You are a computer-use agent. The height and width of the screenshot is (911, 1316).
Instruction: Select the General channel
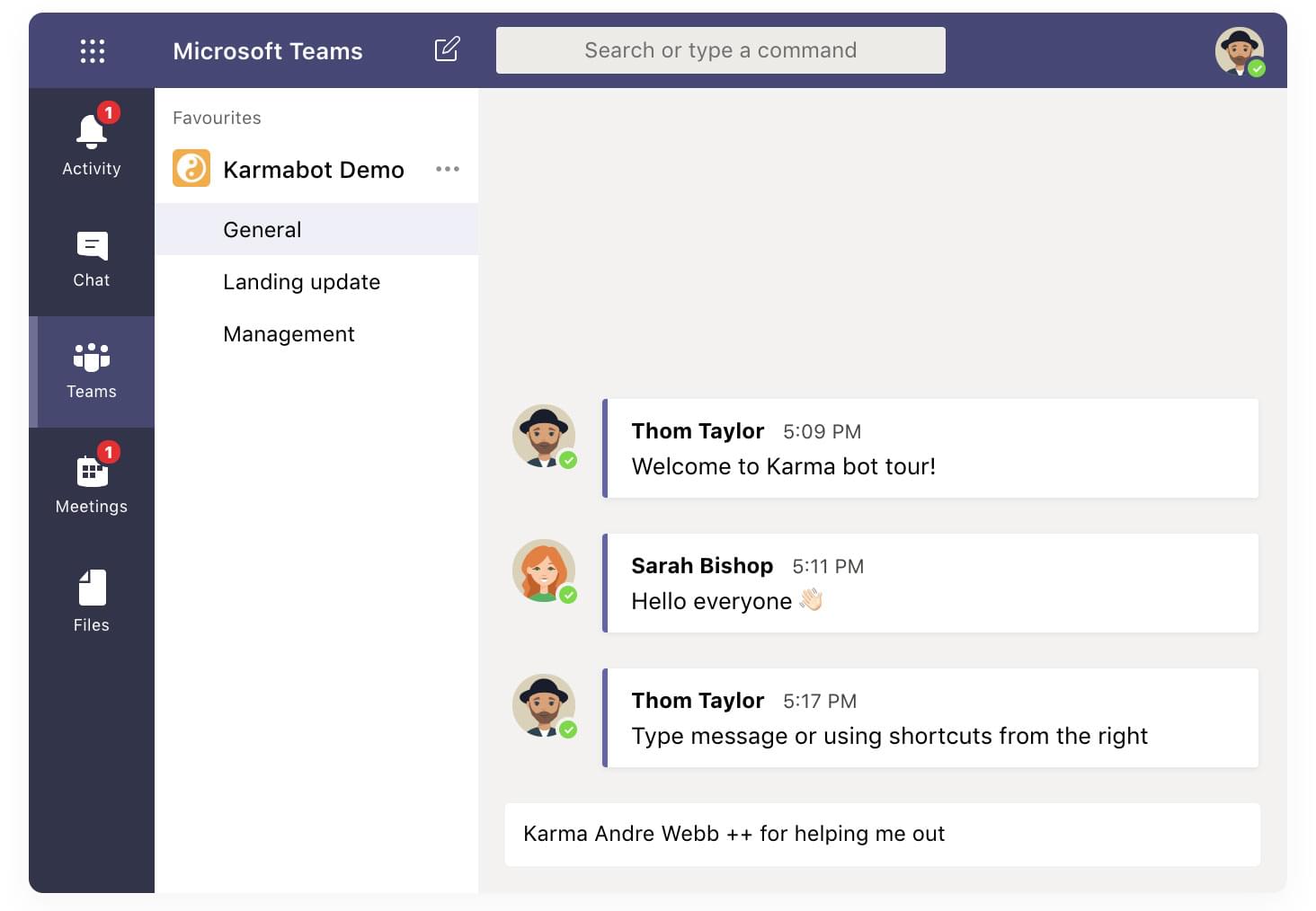262,229
